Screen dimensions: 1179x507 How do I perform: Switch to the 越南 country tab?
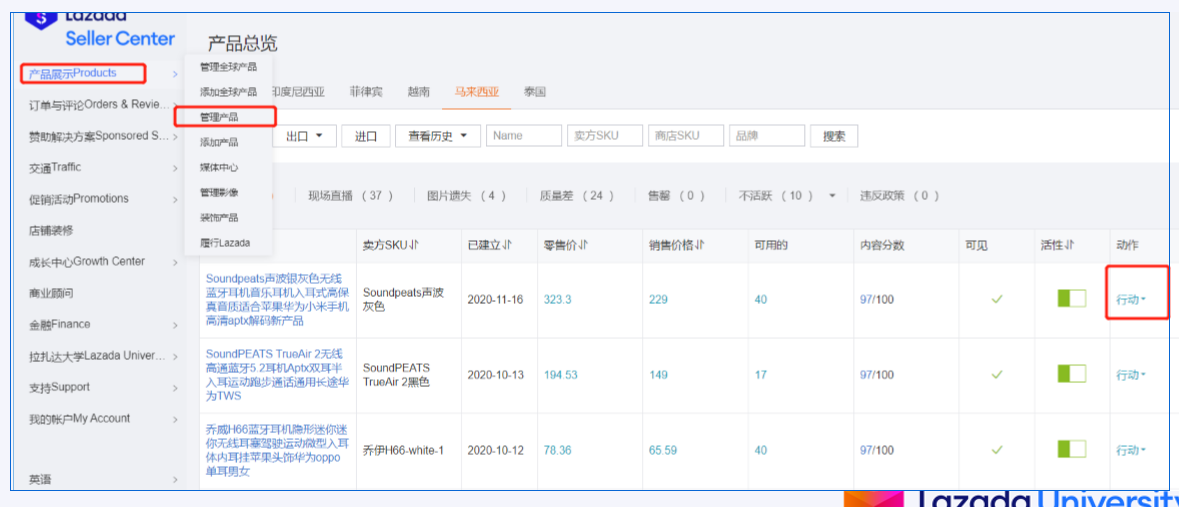tap(419, 93)
